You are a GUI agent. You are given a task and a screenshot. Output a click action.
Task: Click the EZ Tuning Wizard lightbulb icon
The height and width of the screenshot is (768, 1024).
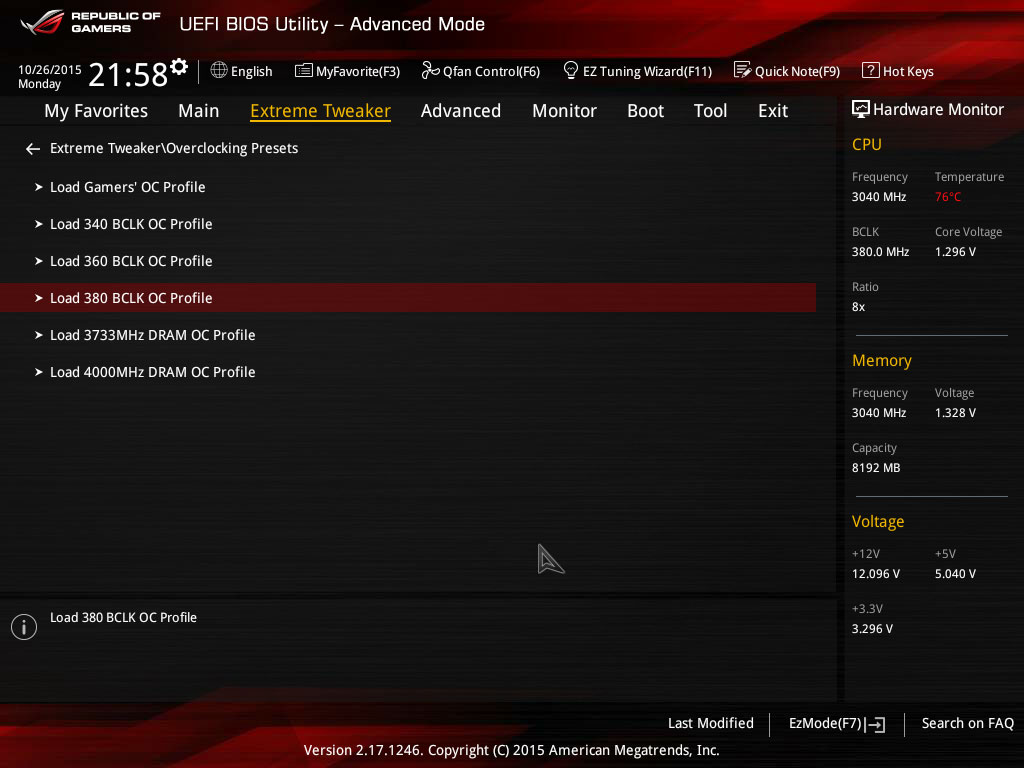pos(570,70)
